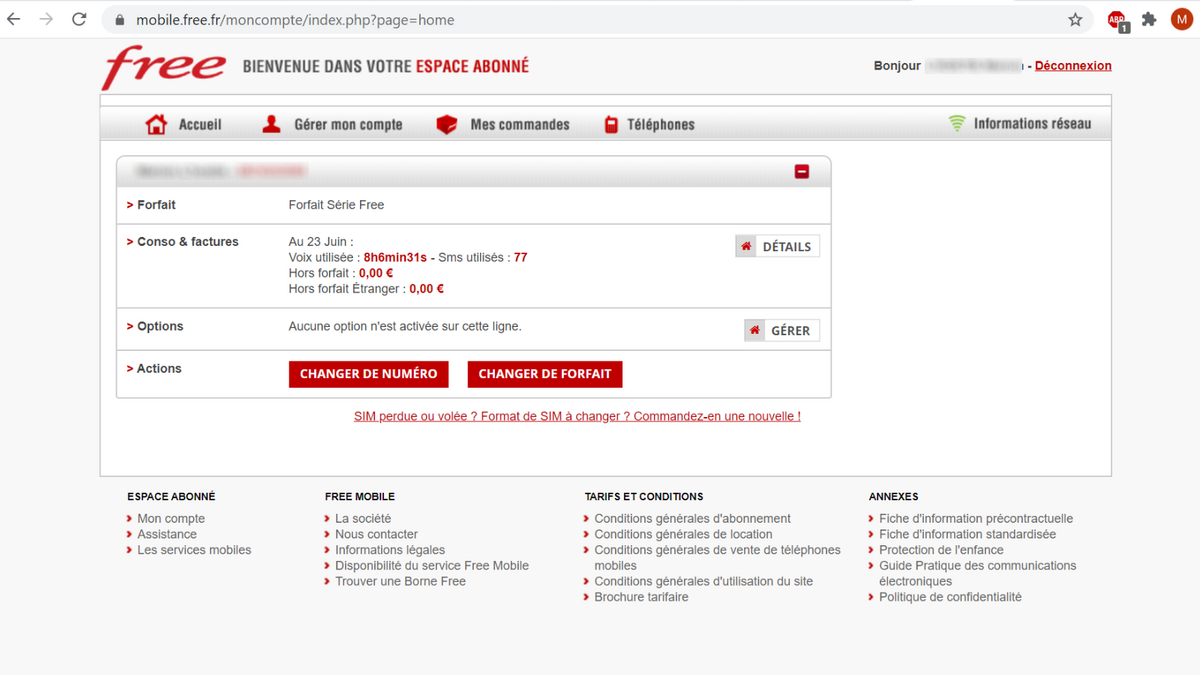Screen dimensions: 1200x675
Task: Click the ESPACE ABONNÉ footer heading
Action: click(171, 497)
